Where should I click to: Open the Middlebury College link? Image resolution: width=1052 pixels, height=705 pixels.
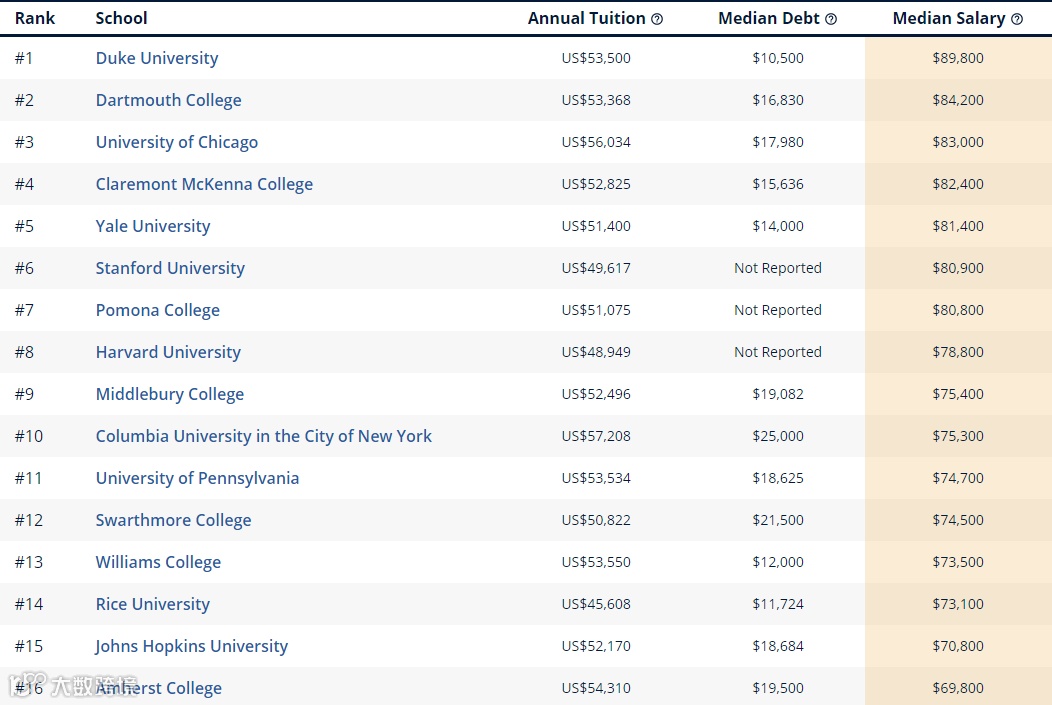[170, 394]
